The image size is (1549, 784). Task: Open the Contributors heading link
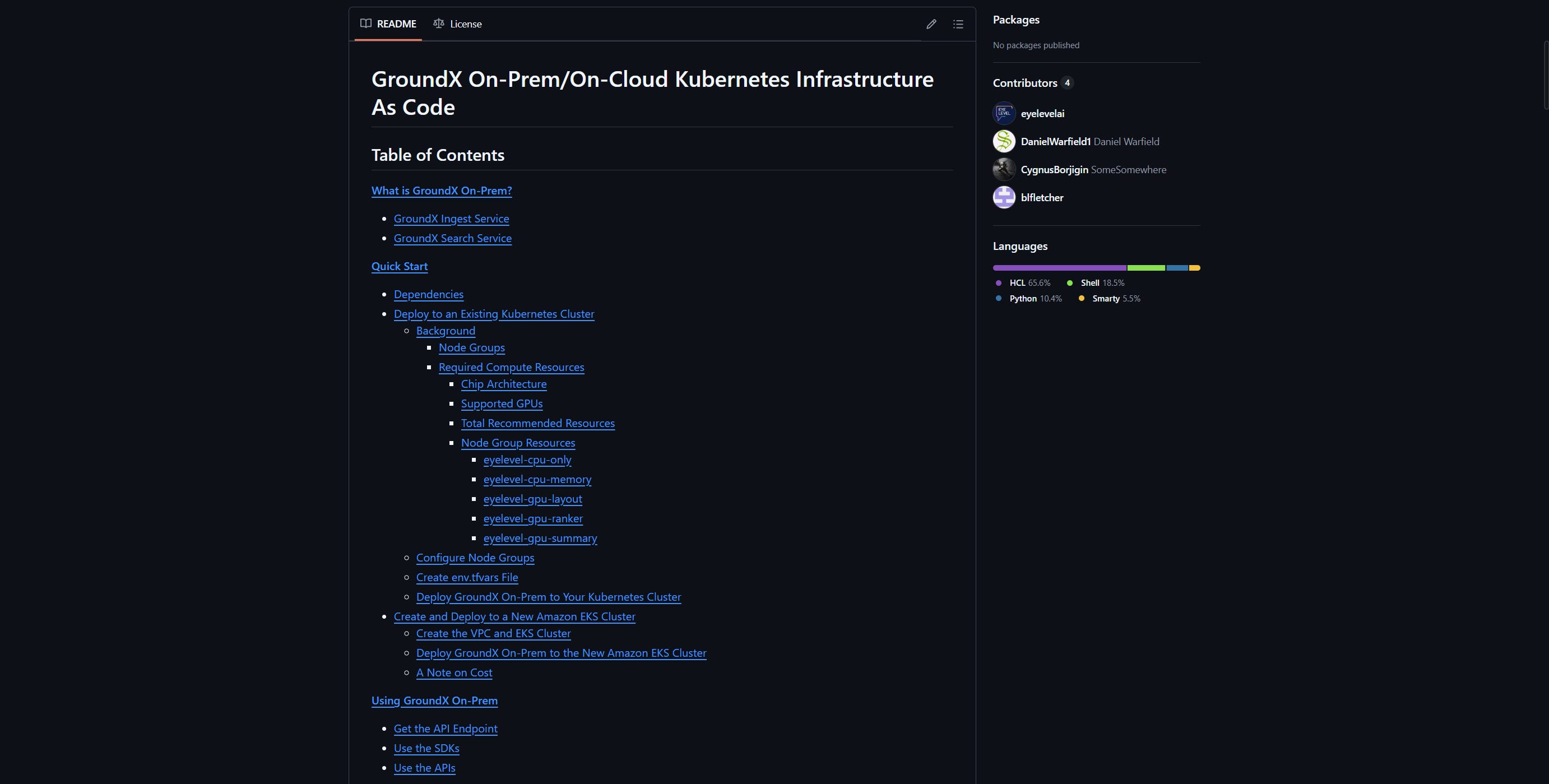tap(1032, 83)
